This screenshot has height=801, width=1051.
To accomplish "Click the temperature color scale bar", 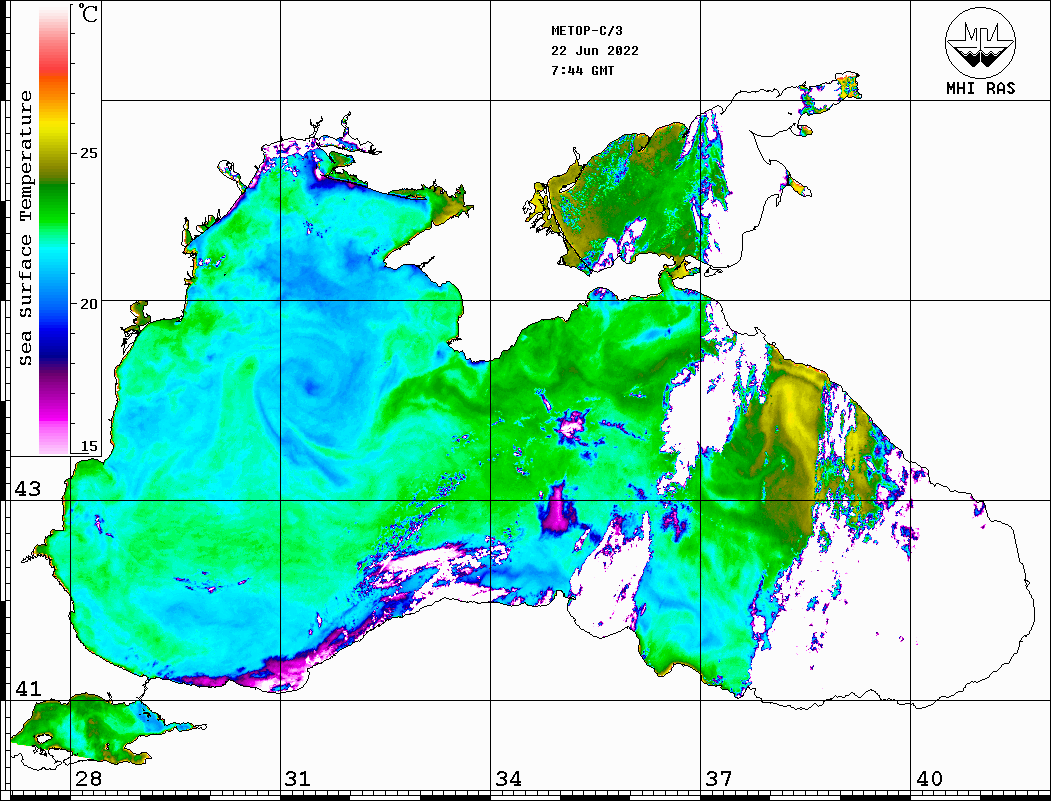I will pos(54,230).
